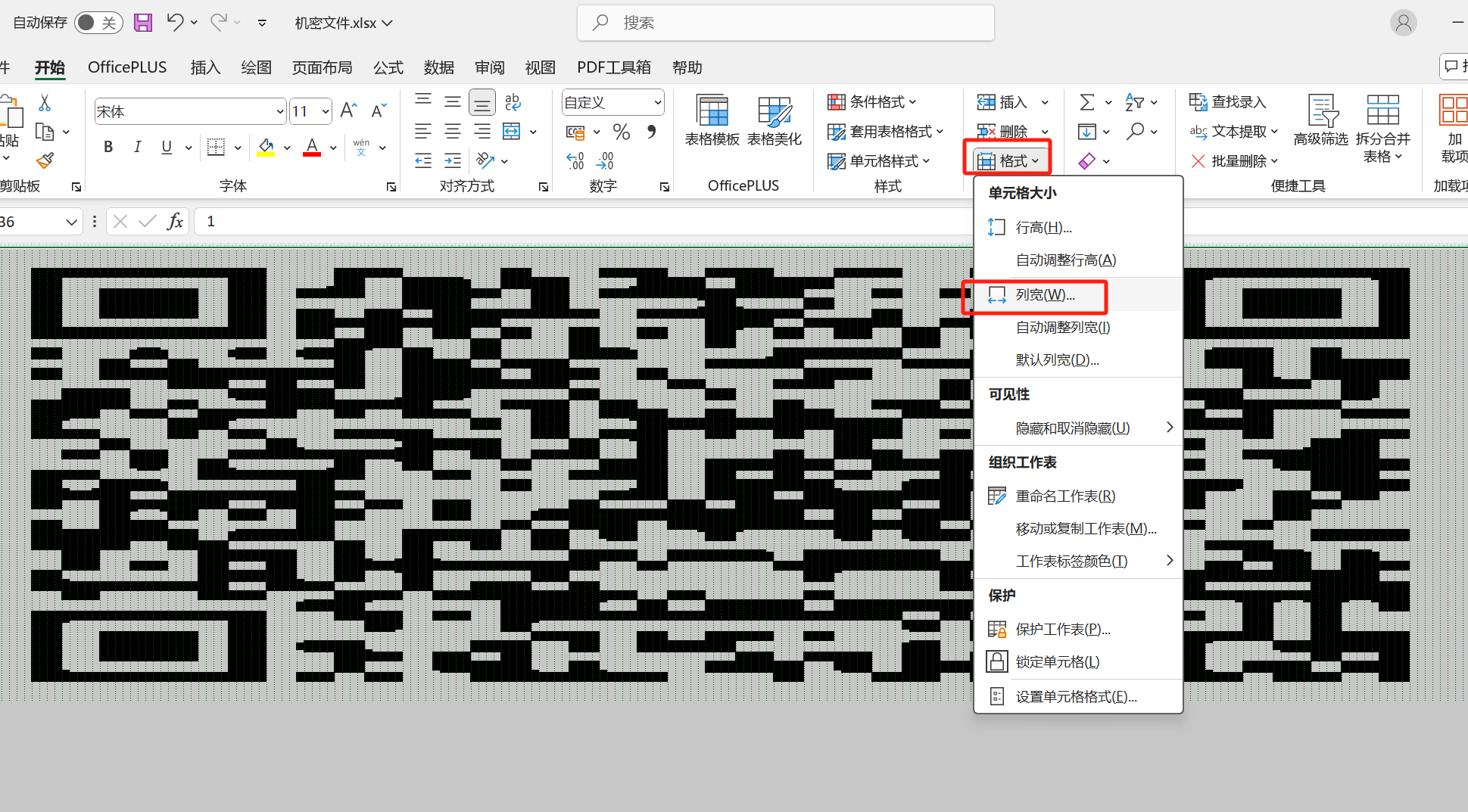Click Increase Indent icon
The height and width of the screenshot is (812, 1468).
point(453,160)
